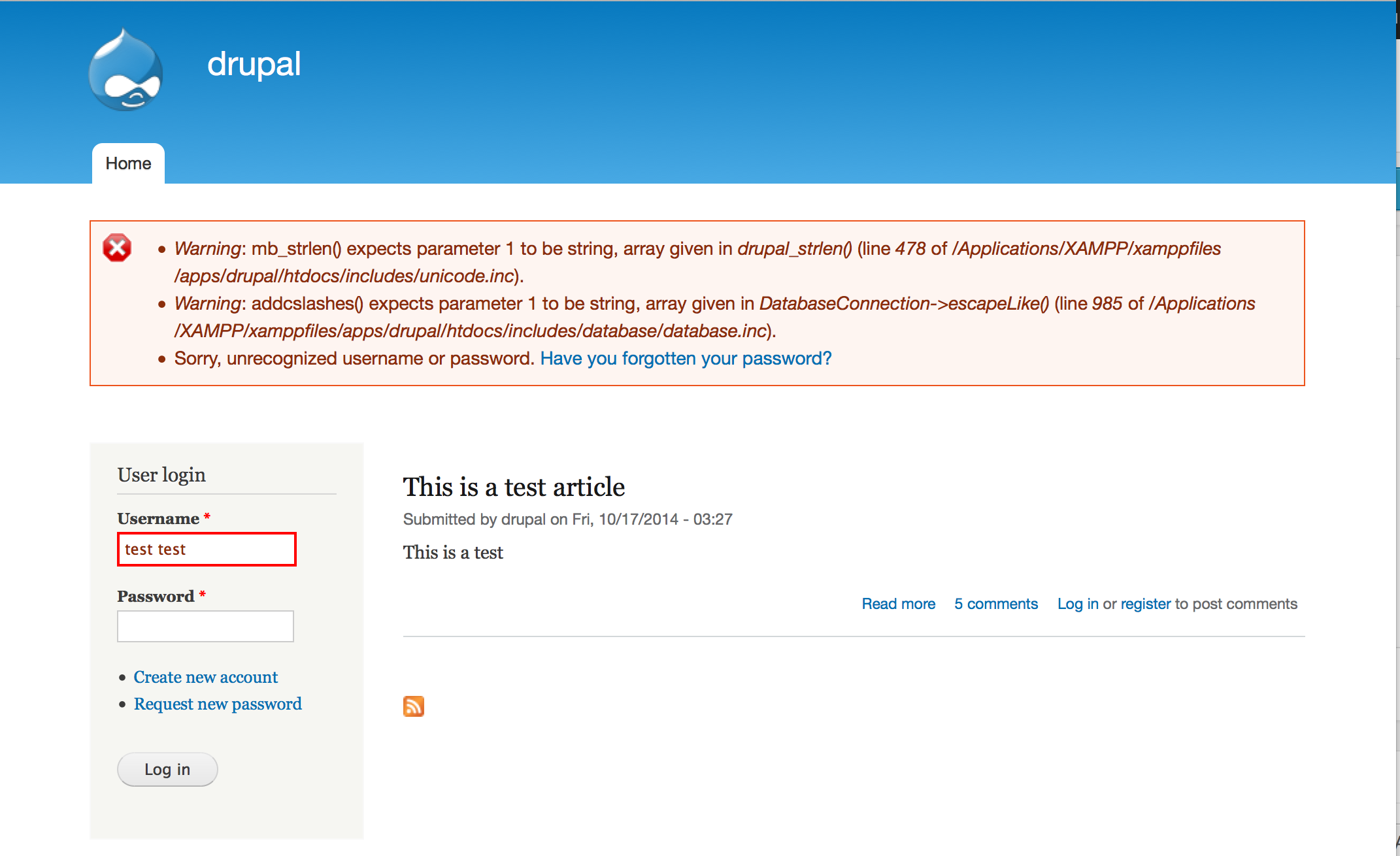Viewport: 1400px width, 856px height.
Task: Select the mb_strlen() warning message
Action: (697, 262)
